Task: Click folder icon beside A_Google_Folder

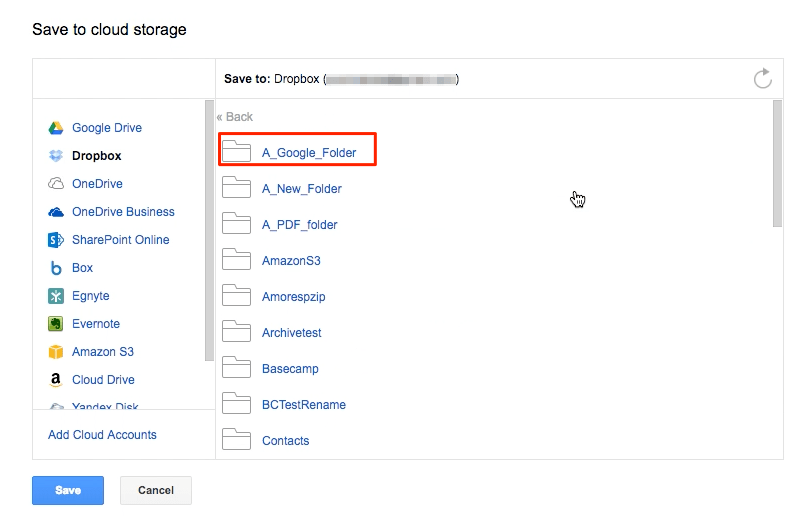Action: click(236, 151)
